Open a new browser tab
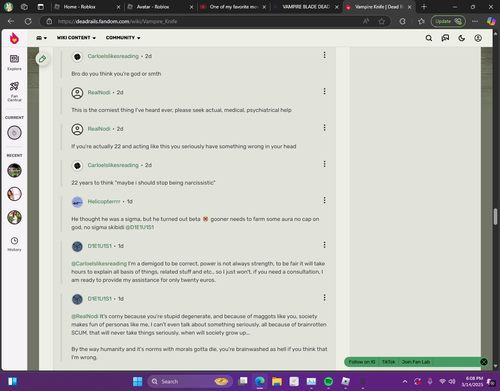The image size is (500, 391). [x=424, y=7]
